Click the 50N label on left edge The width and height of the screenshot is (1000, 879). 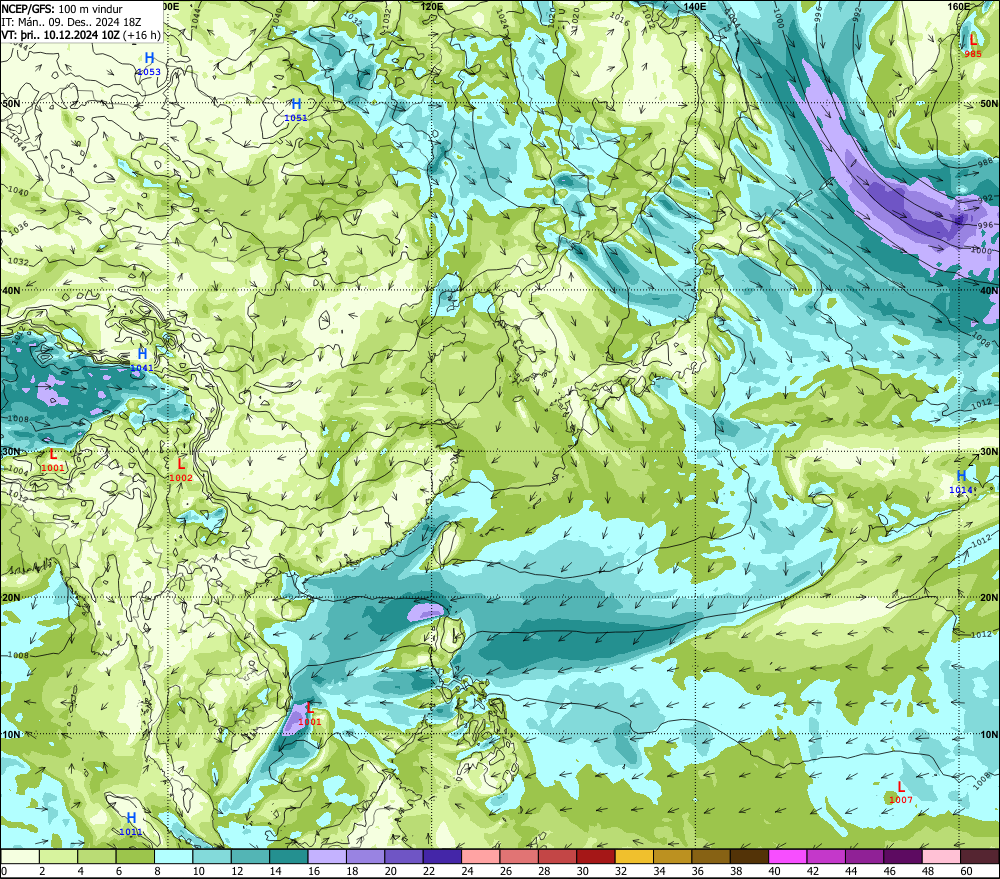[11, 103]
